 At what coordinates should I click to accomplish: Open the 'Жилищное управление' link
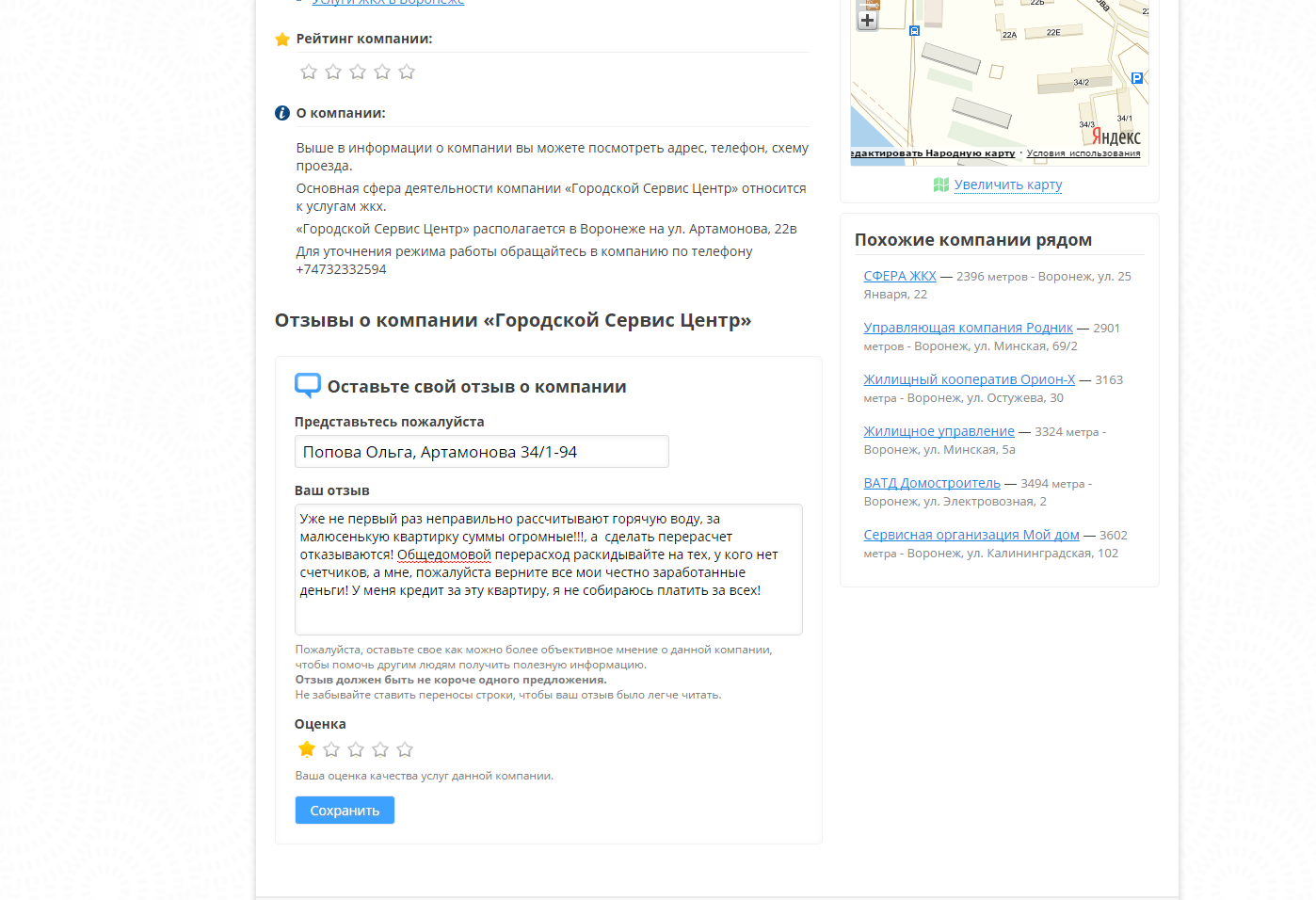point(939,431)
